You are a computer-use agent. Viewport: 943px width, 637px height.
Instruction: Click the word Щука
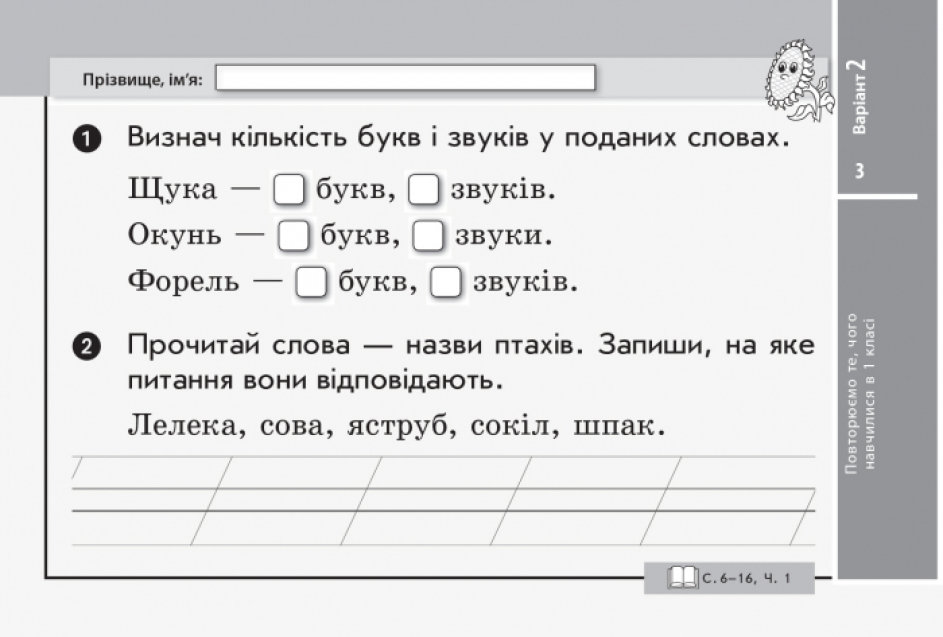[x=172, y=190]
